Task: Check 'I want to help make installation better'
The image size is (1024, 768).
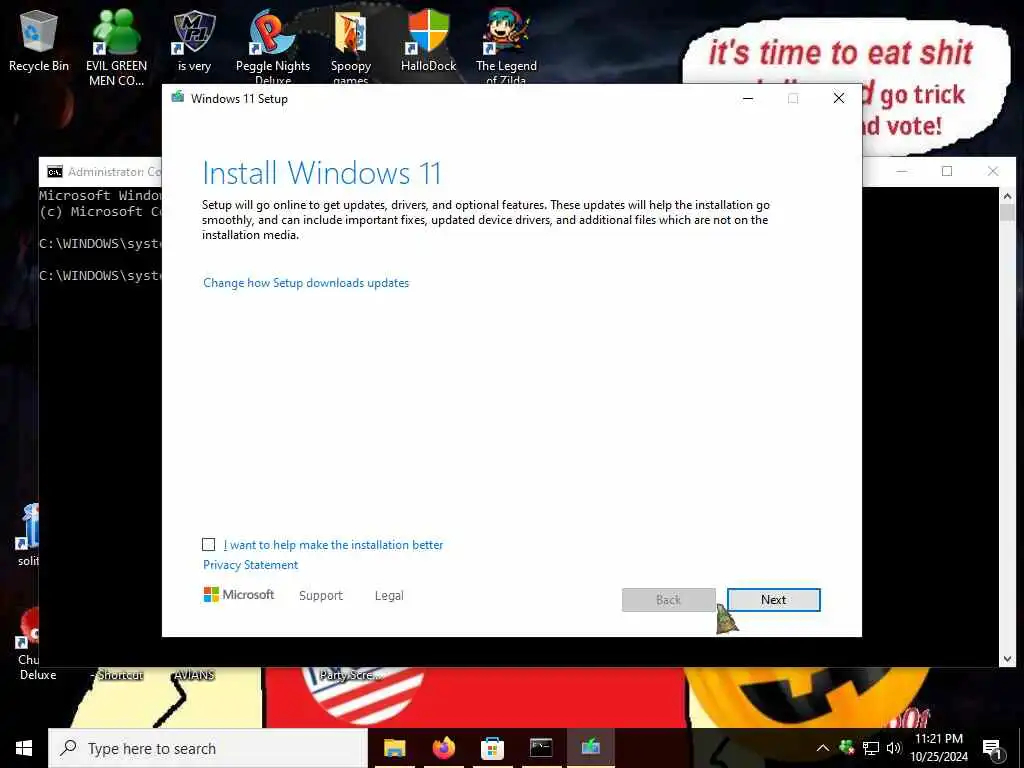Action: coord(208,544)
